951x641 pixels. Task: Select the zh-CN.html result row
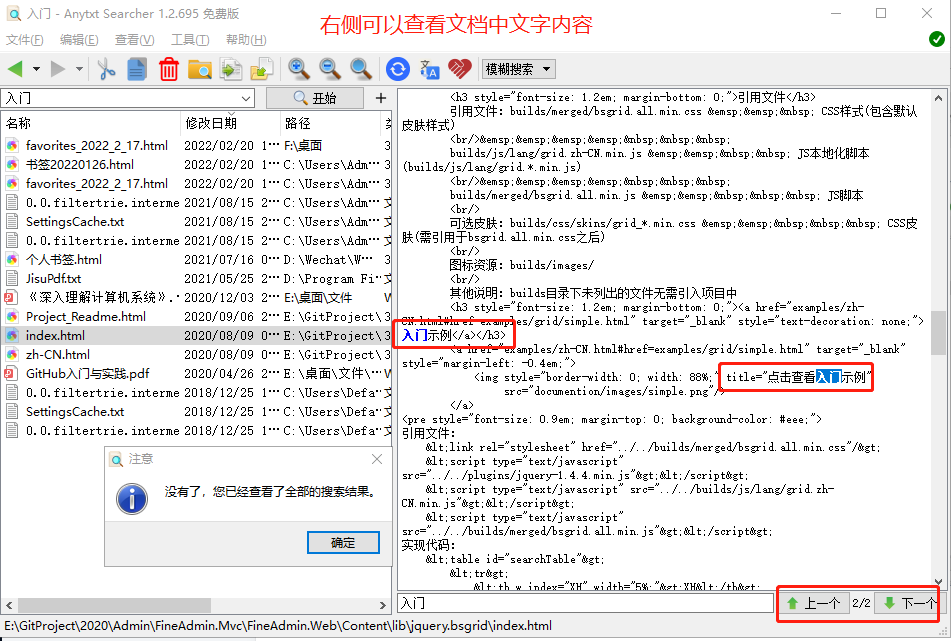click(197, 354)
